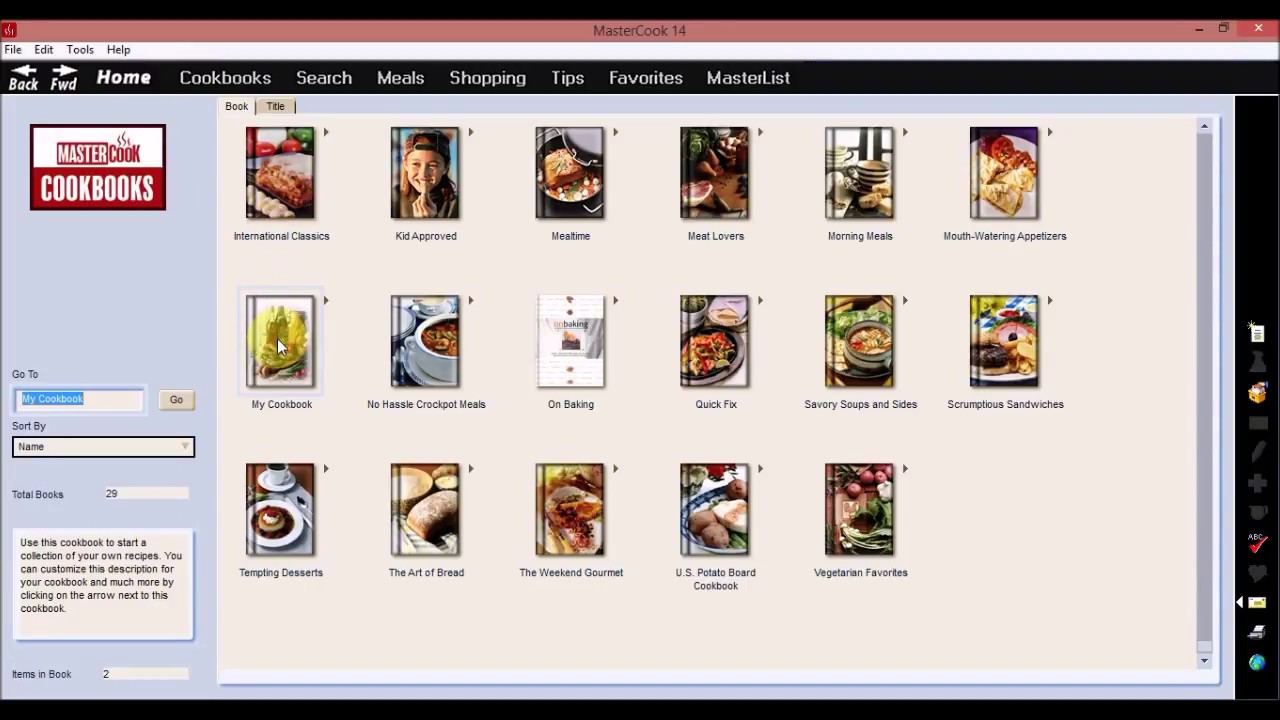Viewport: 1280px width, 720px height.
Task: Open the Edit menu
Action: [x=44, y=49]
